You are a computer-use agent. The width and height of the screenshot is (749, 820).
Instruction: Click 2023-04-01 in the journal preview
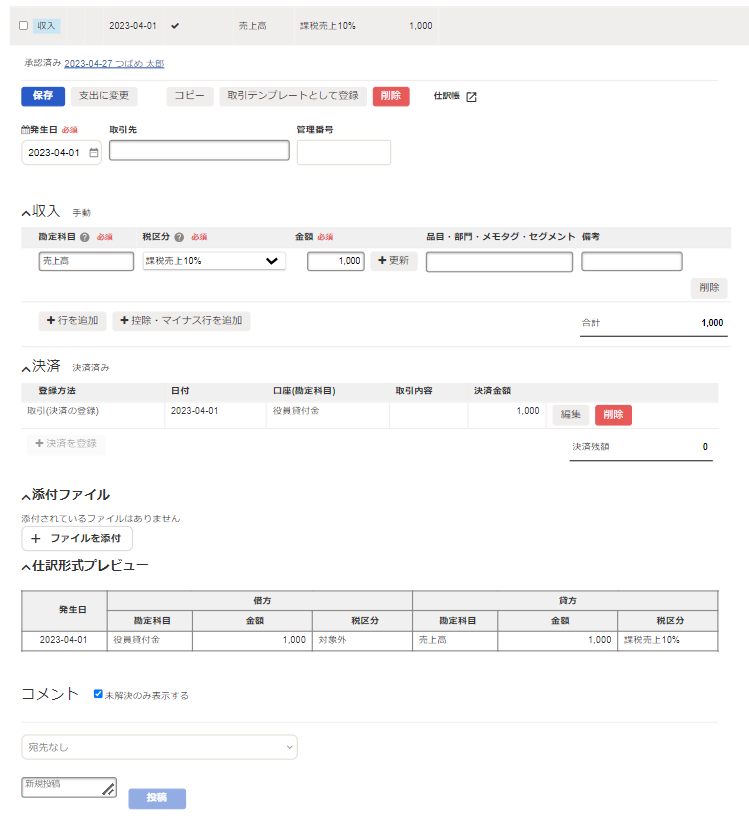pos(64,640)
